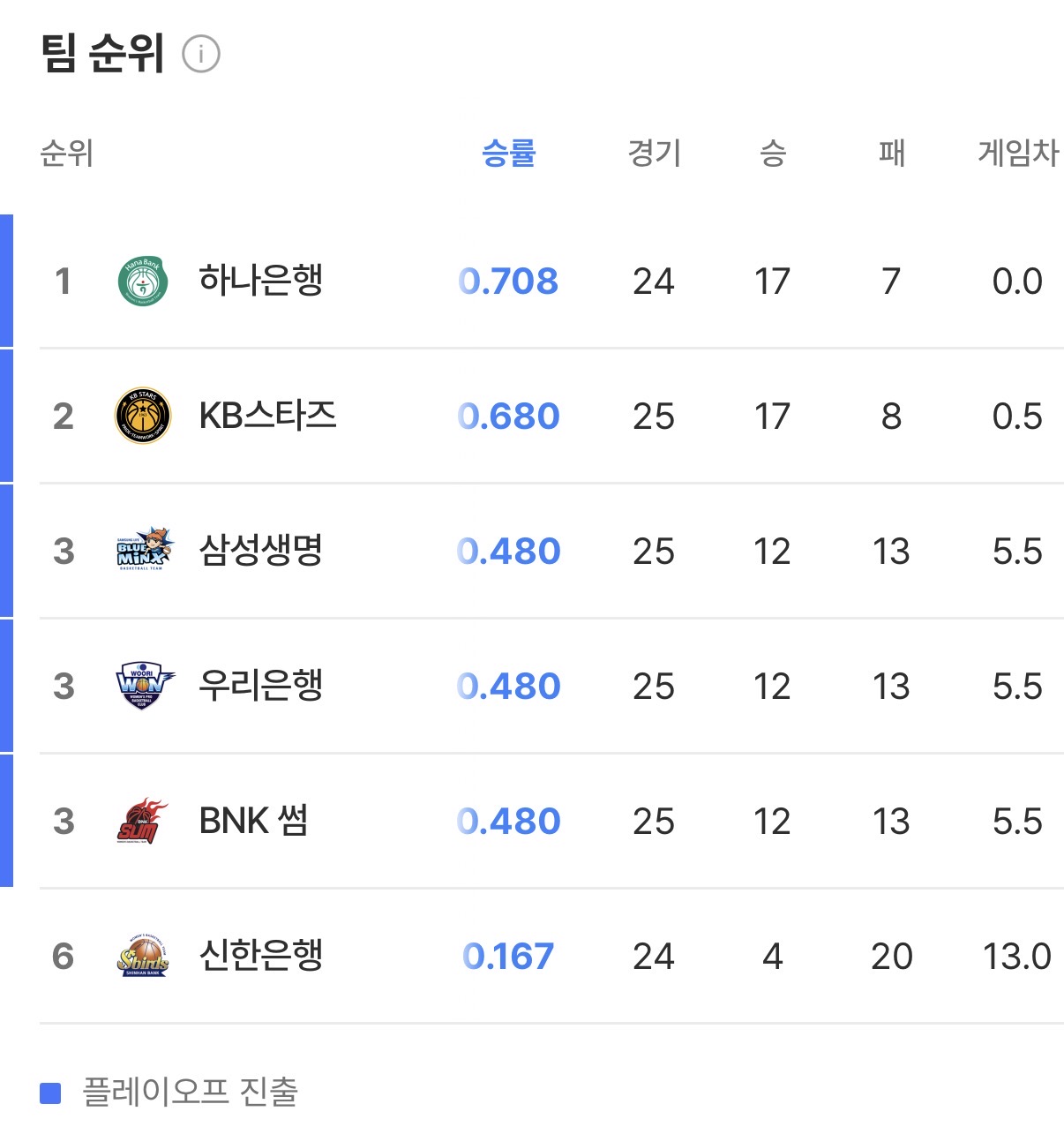This screenshot has width=1064, height=1134.
Task: Select the 승 column header
Action: pos(772,154)
